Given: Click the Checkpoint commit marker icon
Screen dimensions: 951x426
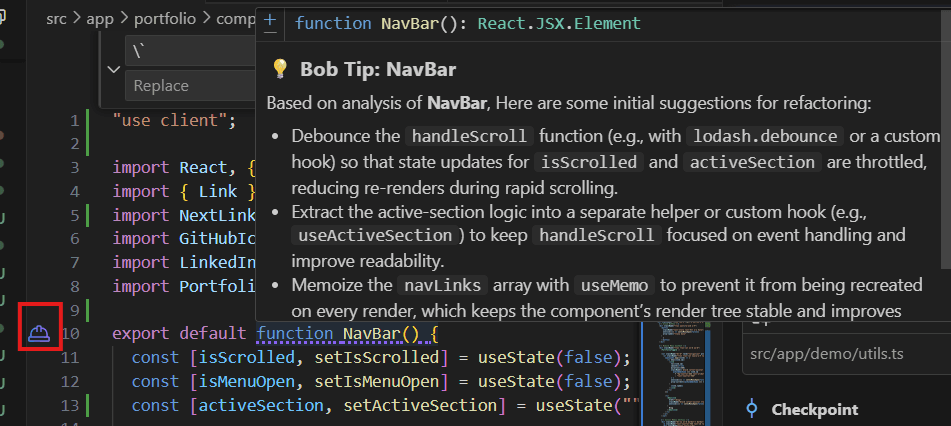Looking at the screenshot, I should coord(752,409).
